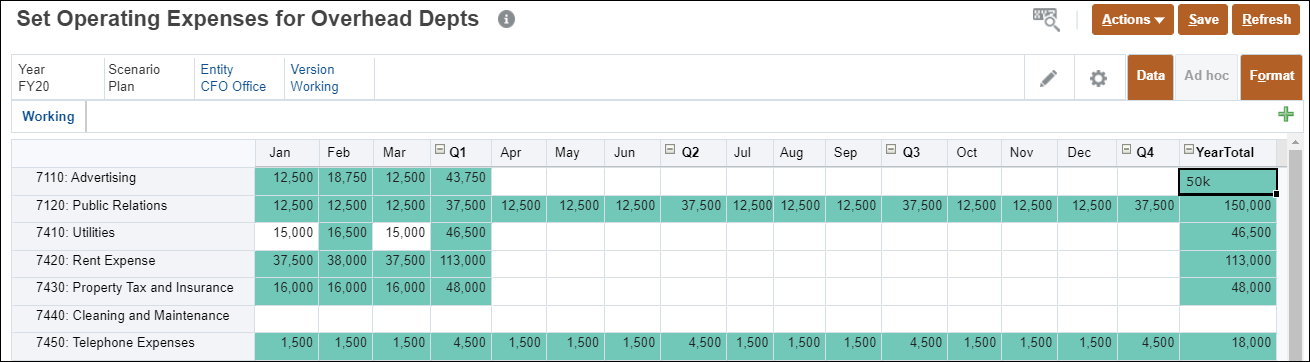Click Telephone Expenses Q3 cell 4,500
This screenshot has width=1310, height=362.
[914, 345]
